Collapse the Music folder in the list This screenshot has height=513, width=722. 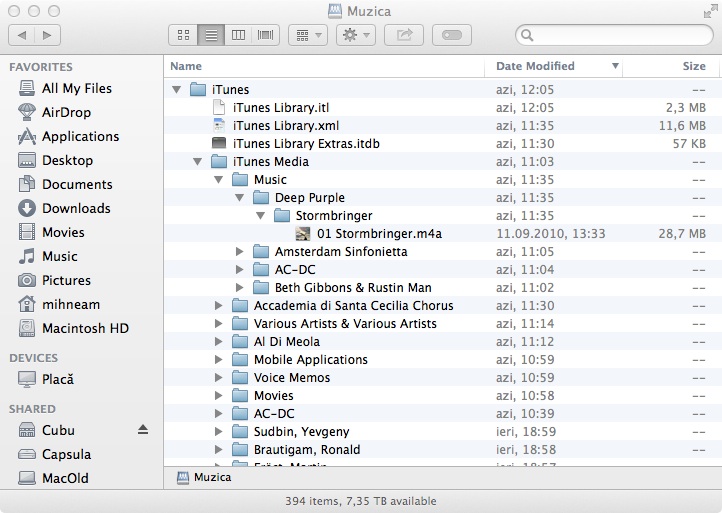(219, 180)
